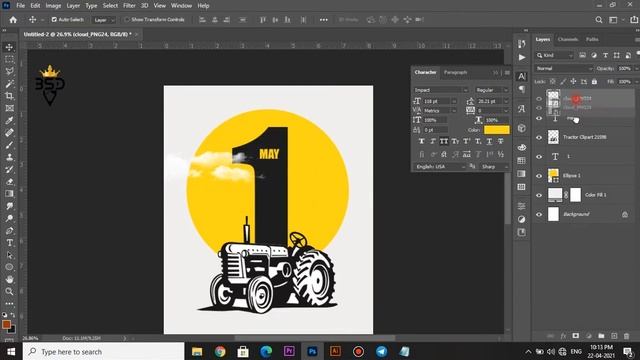
Task: Delete layer with trash icon
Action: [627, 336]
